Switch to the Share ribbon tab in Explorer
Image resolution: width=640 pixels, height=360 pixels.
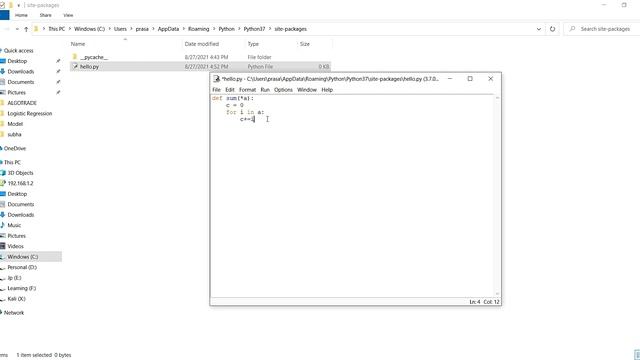coord(45,15)
